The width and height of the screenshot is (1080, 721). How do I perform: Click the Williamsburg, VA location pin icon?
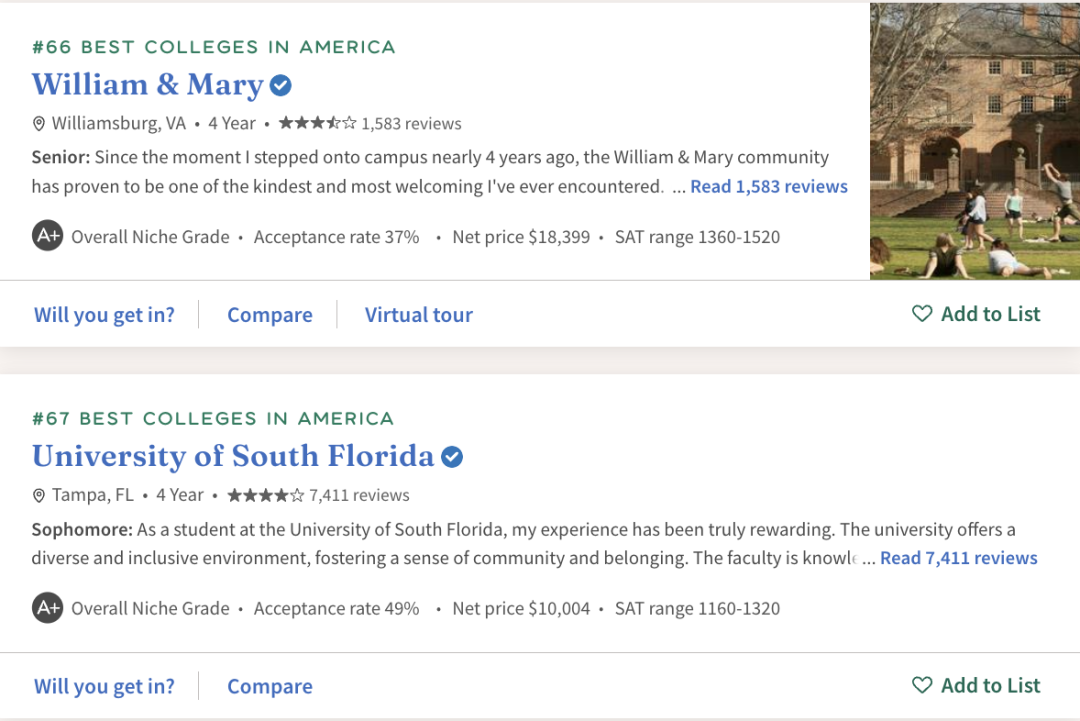(x=39, y=124)
